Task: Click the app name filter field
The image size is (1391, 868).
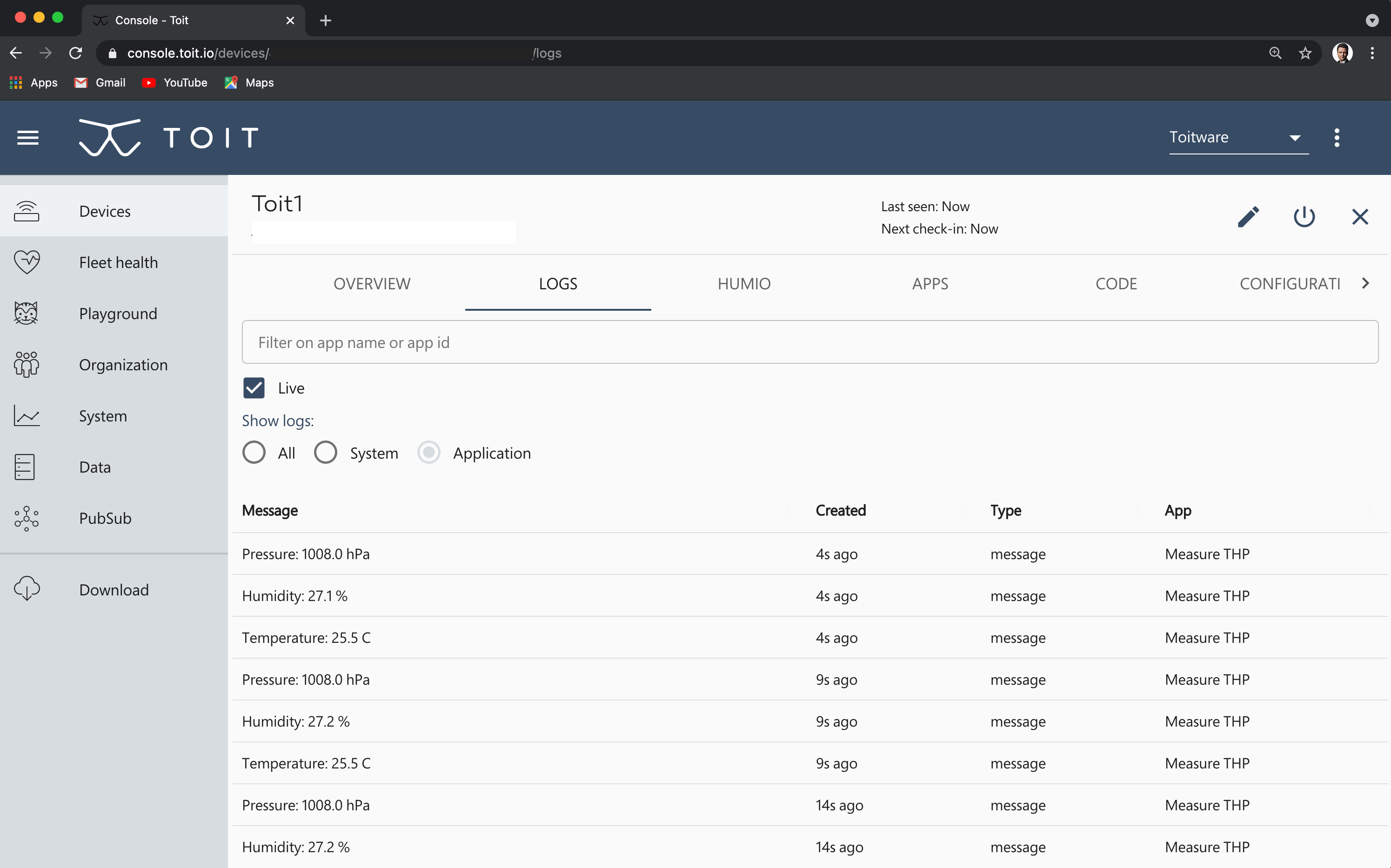Action: click(x=810, y=342)
